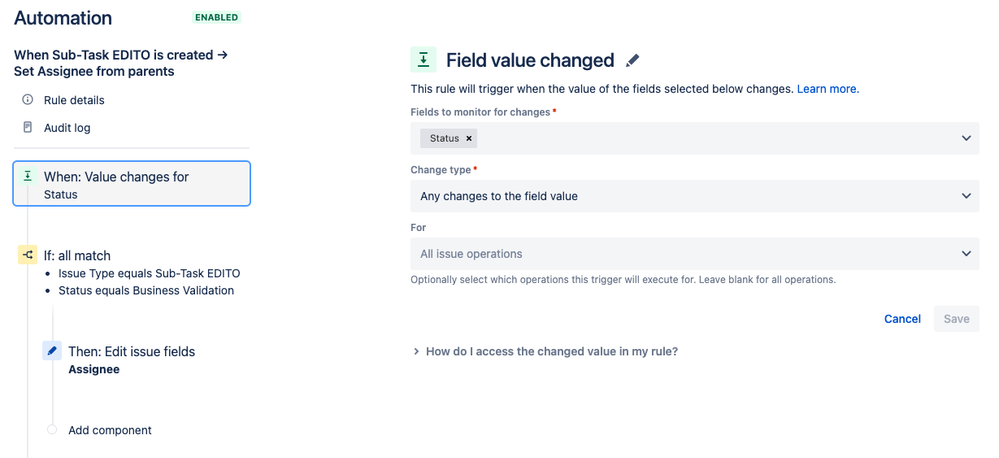
Task: Open the For issue operations dropdown
Action: pos(694,254)
